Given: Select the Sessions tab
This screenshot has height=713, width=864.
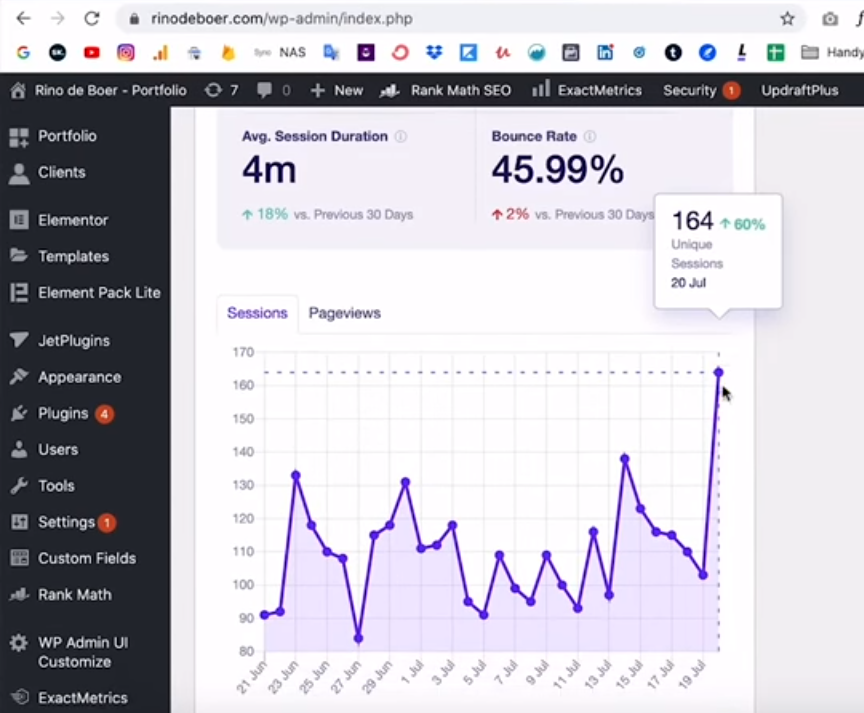Looking at the screenshot, I should [257, 313].
